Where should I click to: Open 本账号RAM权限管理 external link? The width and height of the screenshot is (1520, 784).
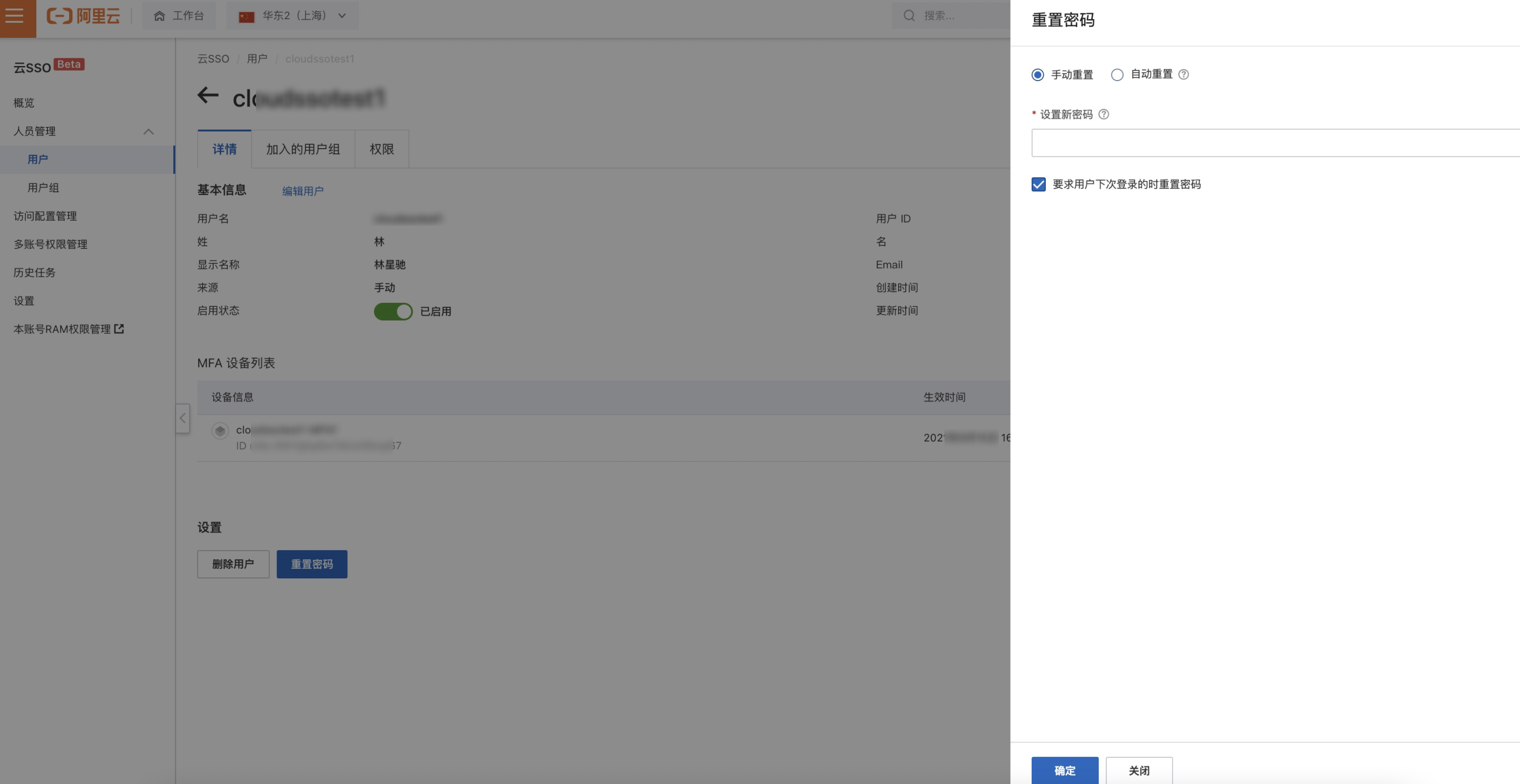[69, 329]
